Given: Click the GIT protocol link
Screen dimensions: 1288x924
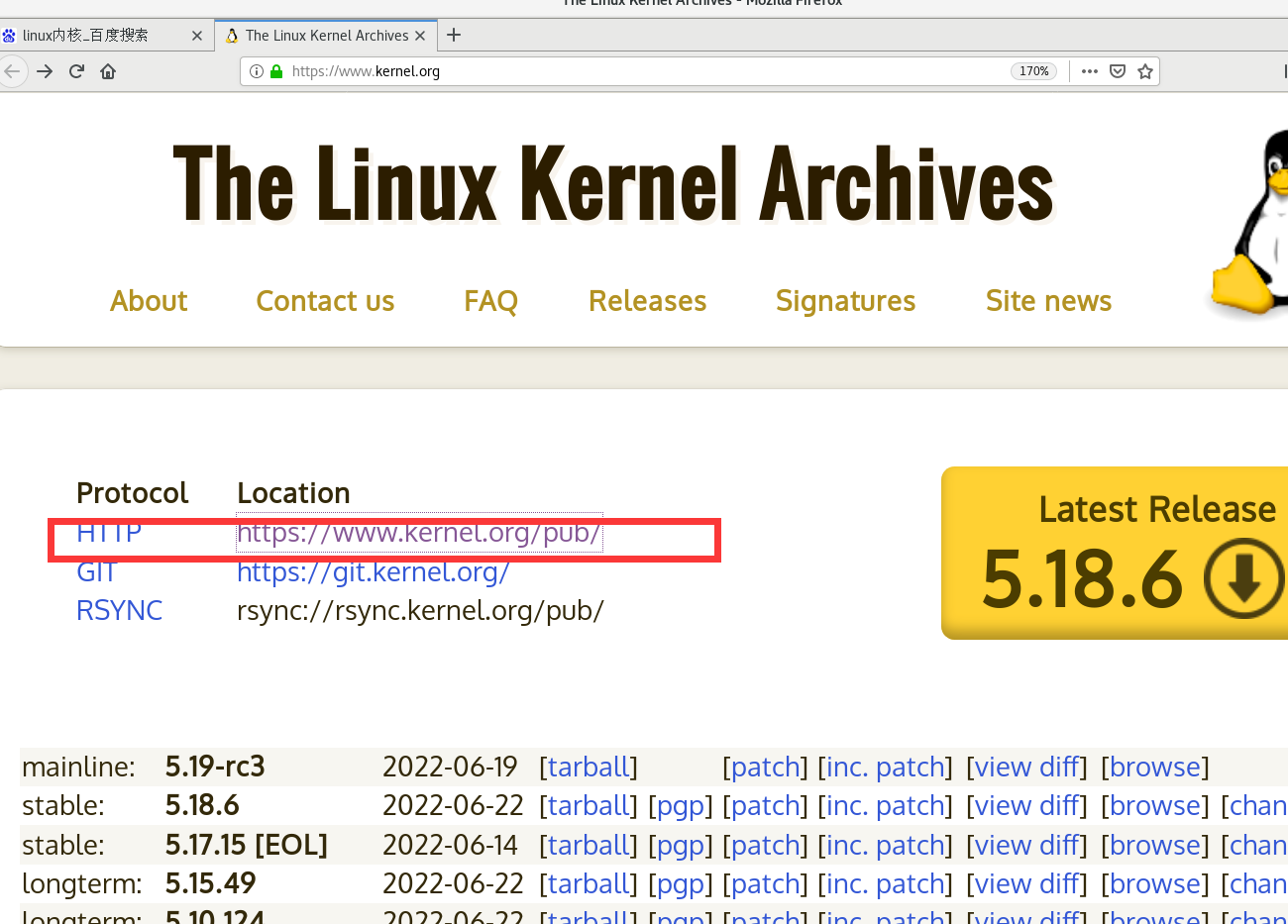Looking at the screenshot, I should pos(97,572).
